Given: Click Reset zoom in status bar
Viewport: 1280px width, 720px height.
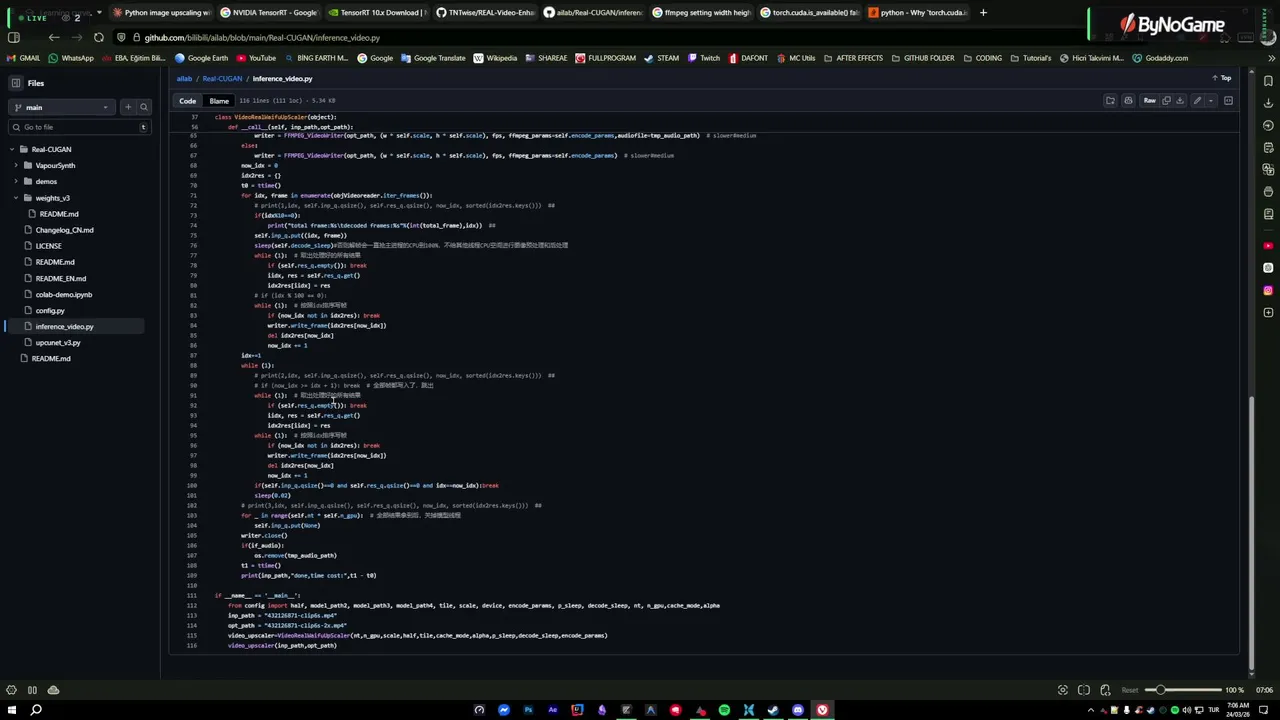Looking at the screenshot, I should click(1130, 690).
